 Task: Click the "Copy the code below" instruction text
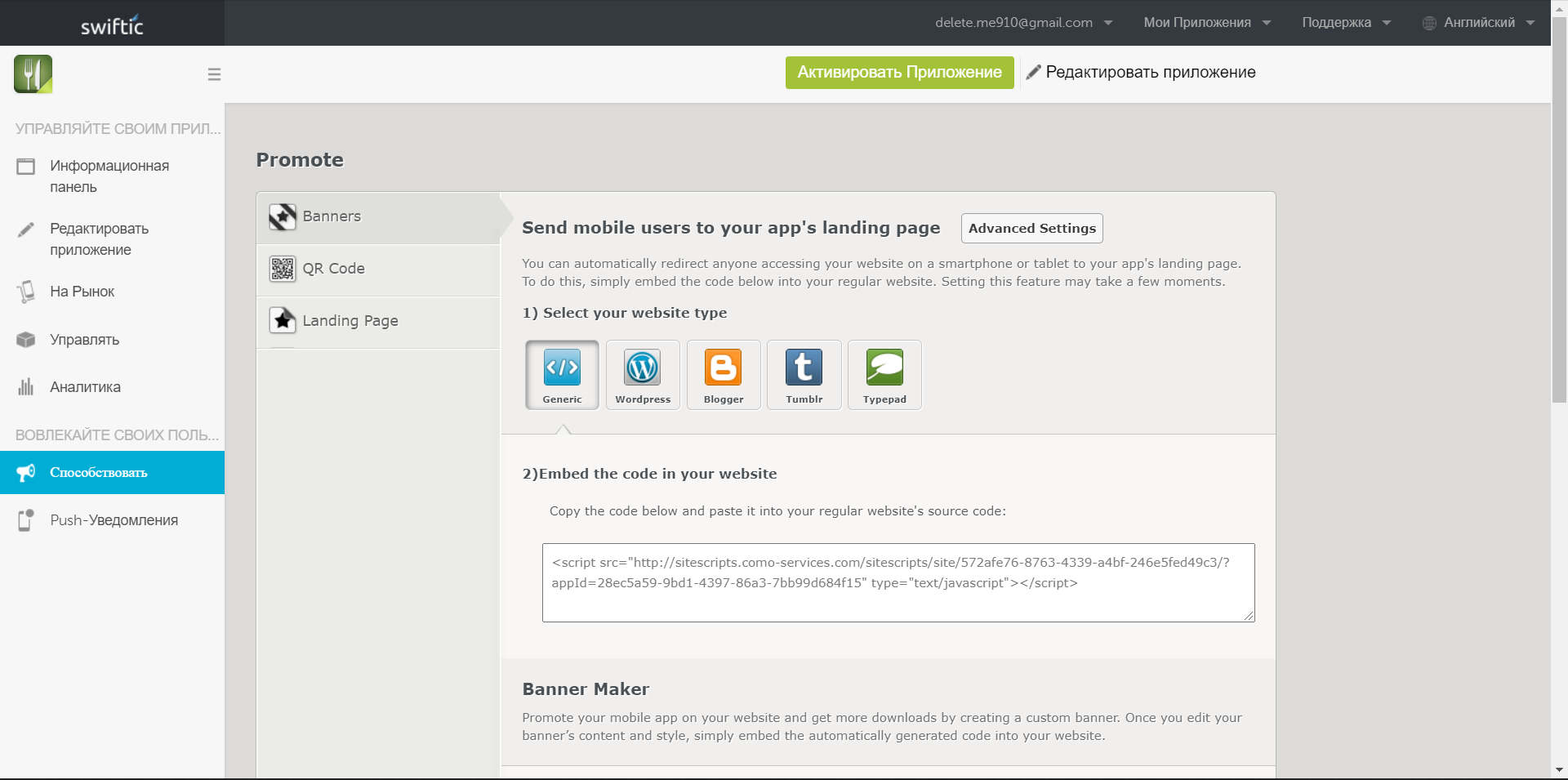777,511
